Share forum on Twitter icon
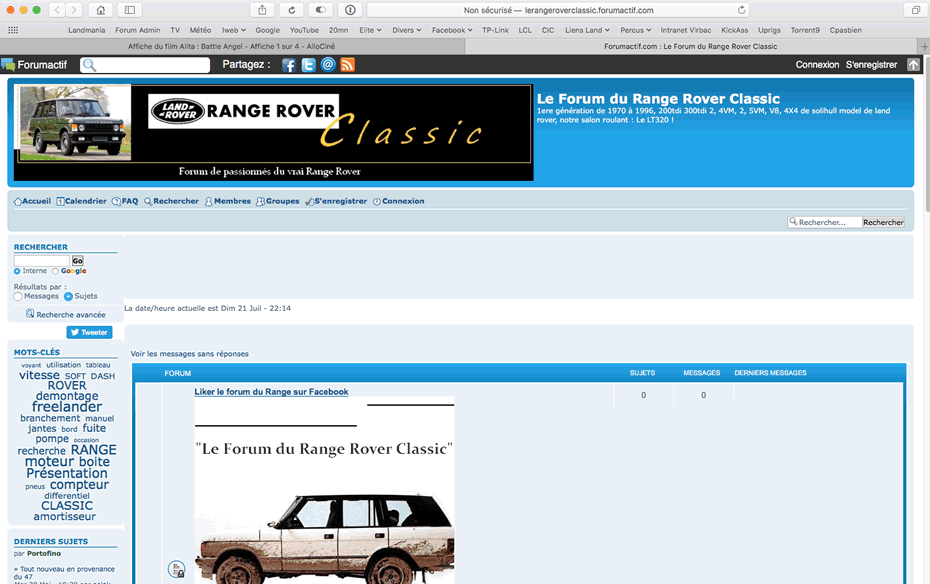This screenshot has height=584, width=930. [308, 65]
